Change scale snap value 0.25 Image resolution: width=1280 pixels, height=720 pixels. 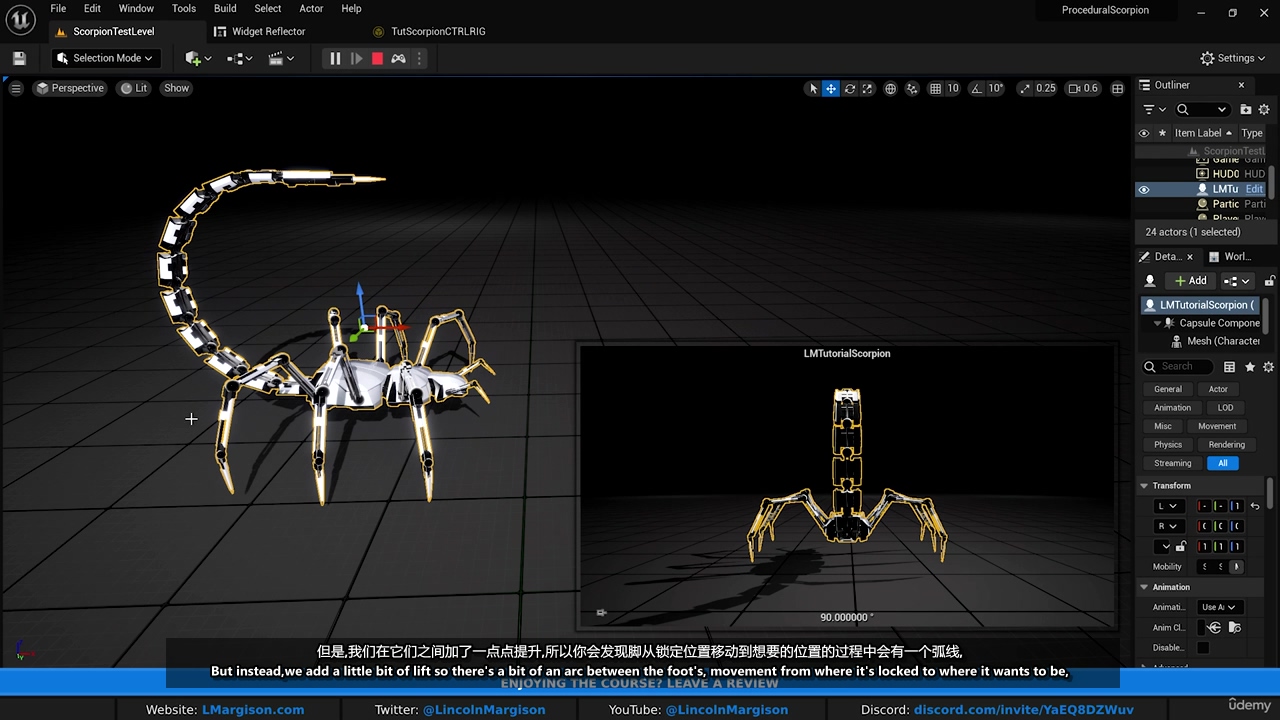point(1046,88)
